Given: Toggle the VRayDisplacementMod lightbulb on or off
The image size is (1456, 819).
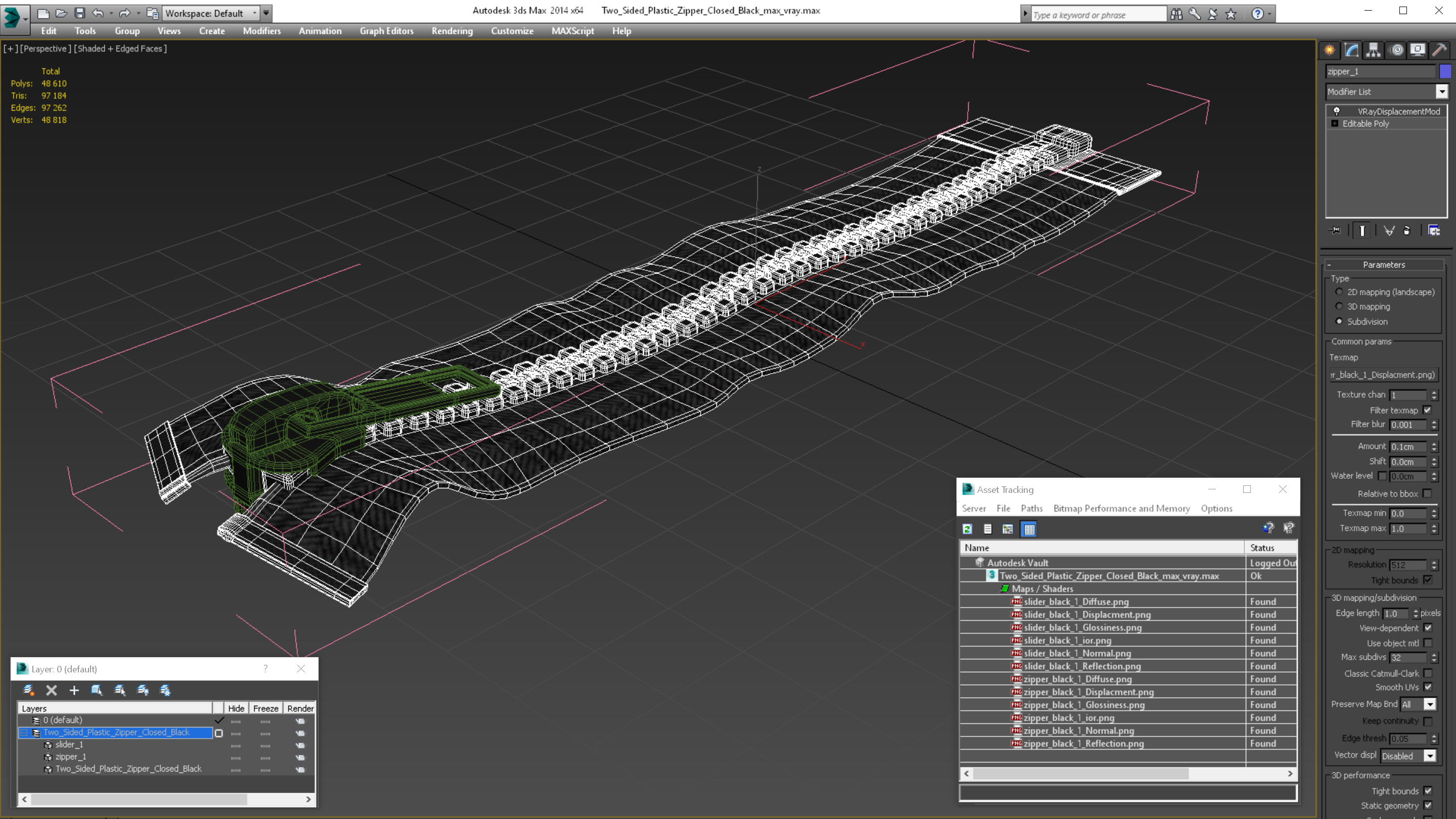Looking at the screenshot, I should (x=1336, y=111).
